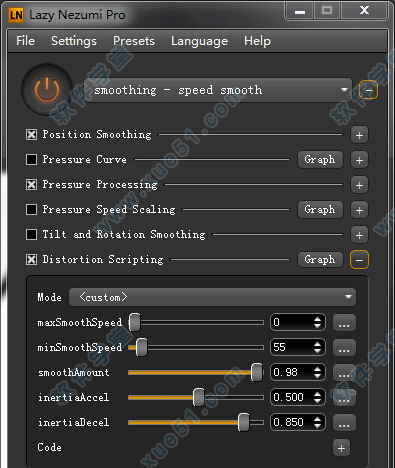Screen dimensions: 395x468
Task: Disable Position Smoothing checkbox
Action: (31, 135)
